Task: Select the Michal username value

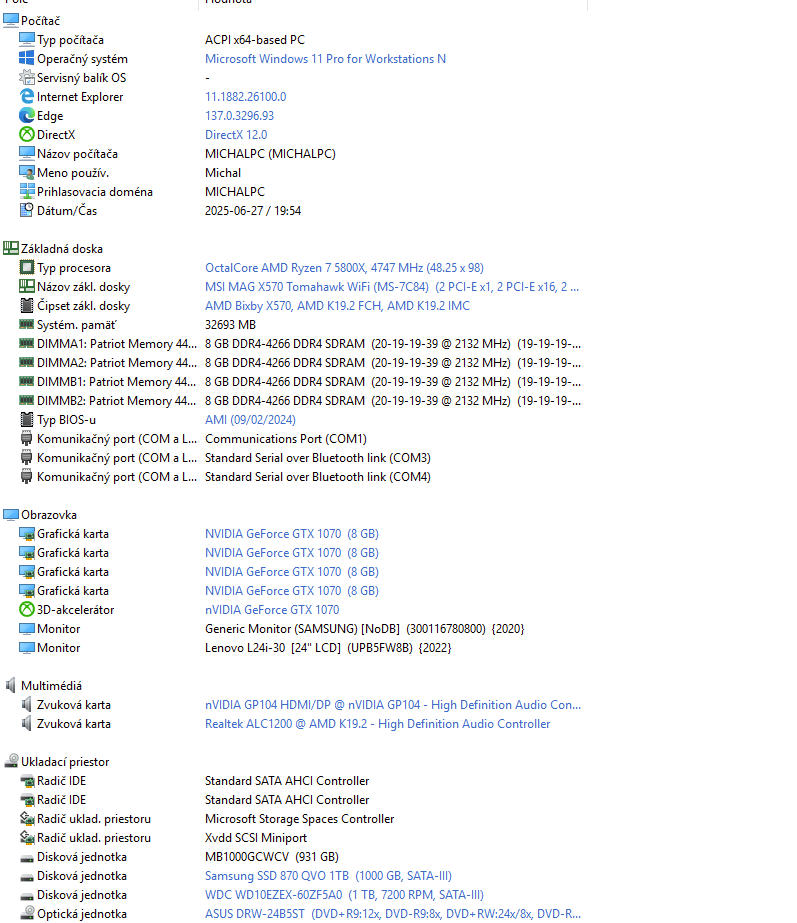Action: click(x=223, y=172)
